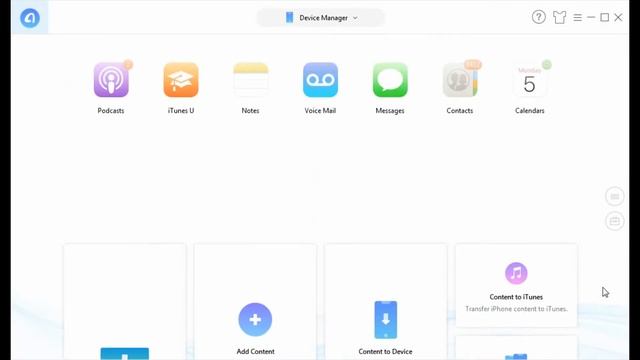Open the Notes category icon
640x360 pixels.
click(x=251, y=80)
